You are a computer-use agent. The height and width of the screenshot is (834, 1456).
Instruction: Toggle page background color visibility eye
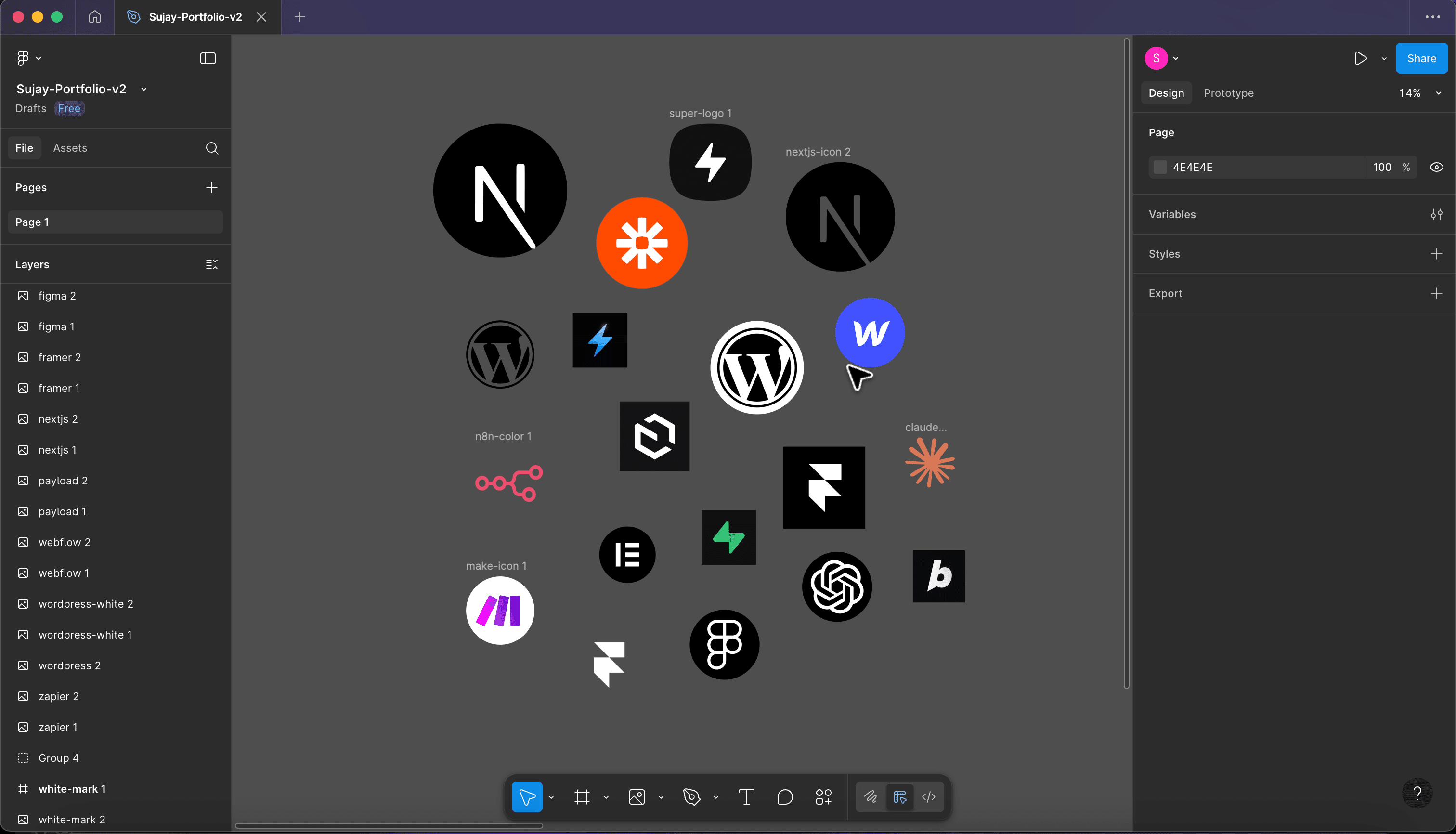point(1436,167)
